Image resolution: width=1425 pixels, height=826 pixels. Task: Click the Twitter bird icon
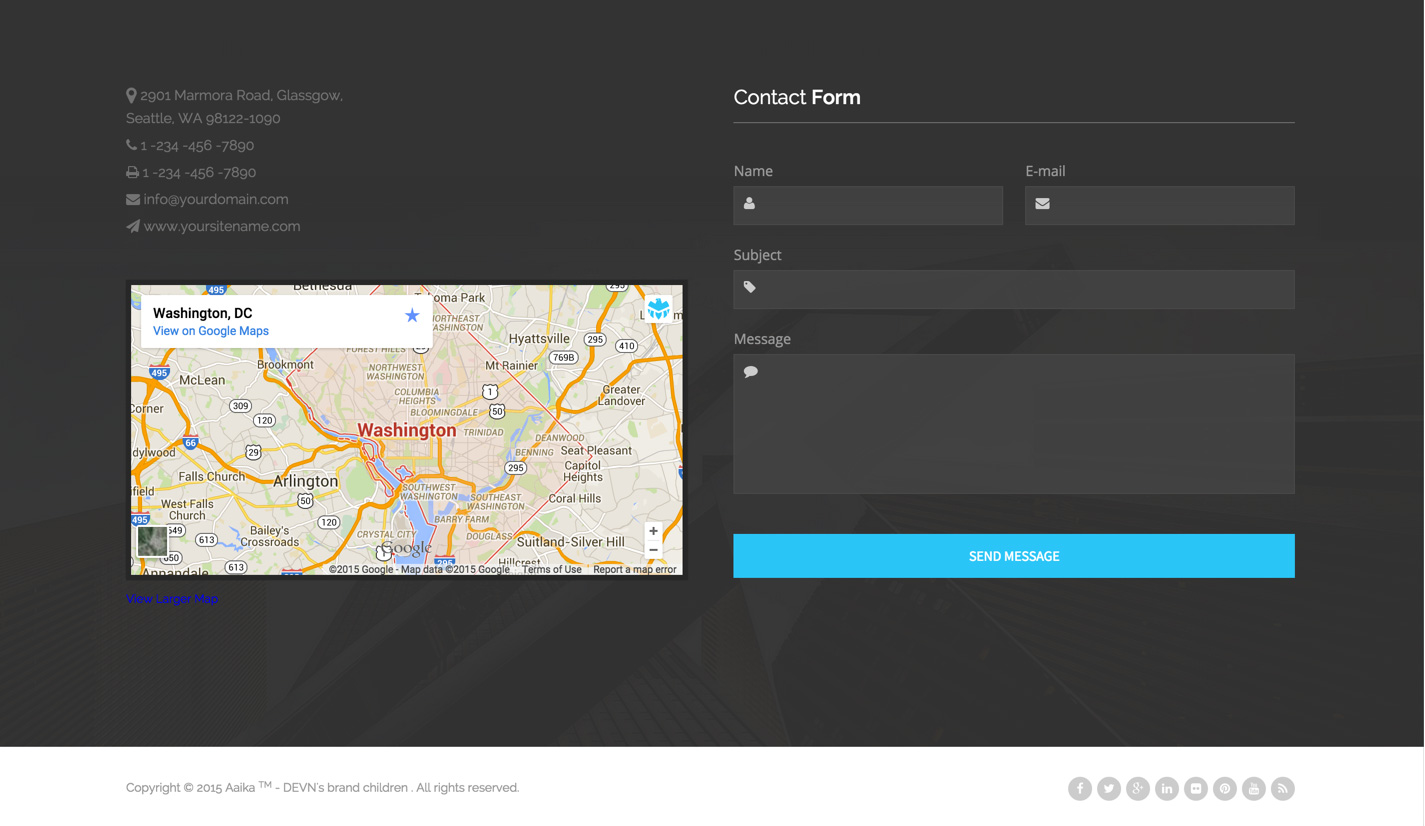(1109, 789)
